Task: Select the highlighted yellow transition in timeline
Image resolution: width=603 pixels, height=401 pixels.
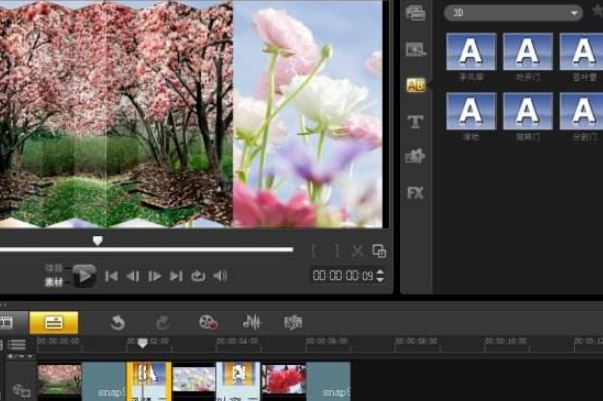Action: [149, 381]
